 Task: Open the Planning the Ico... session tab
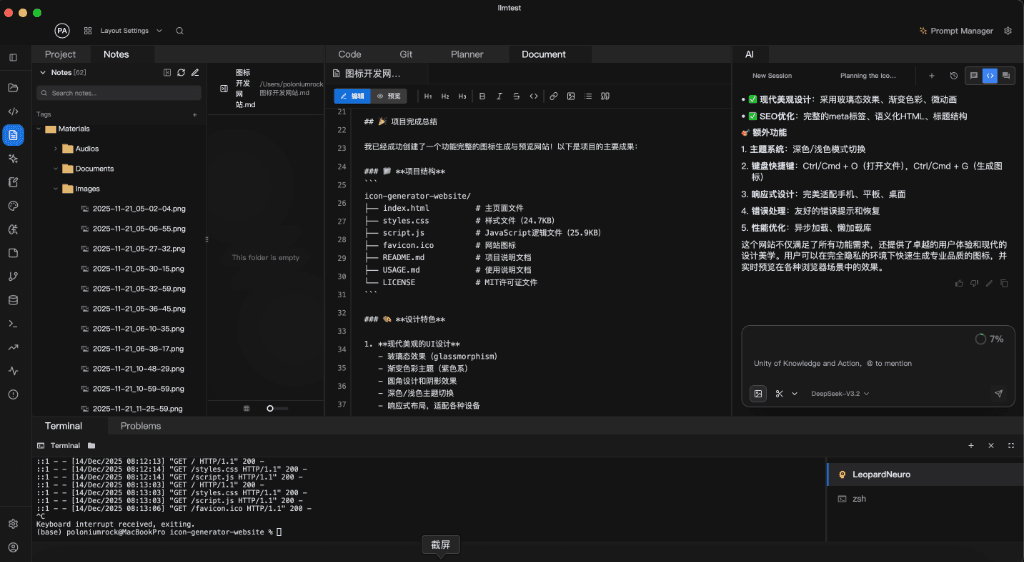click(868, 76)
